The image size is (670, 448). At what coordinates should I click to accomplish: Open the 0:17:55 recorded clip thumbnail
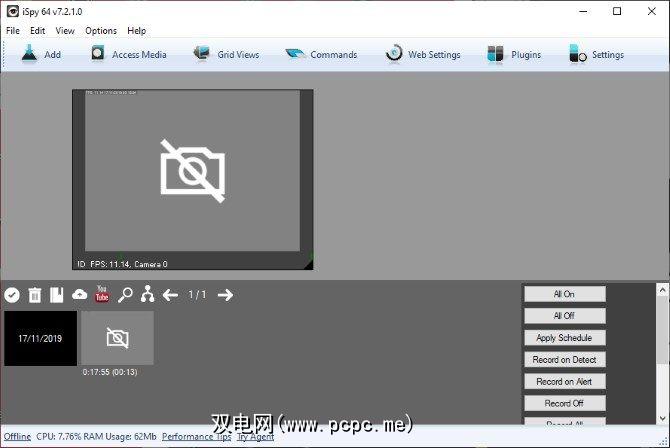118,338
